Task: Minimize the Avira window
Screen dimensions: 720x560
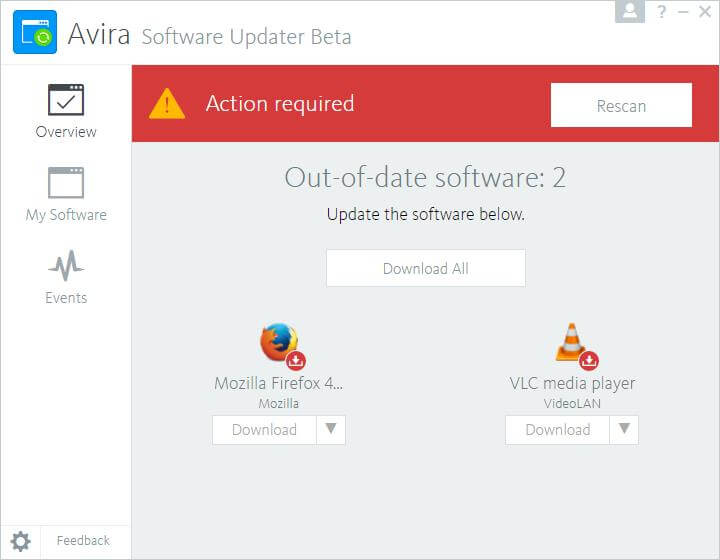Action: coord(683,12)
